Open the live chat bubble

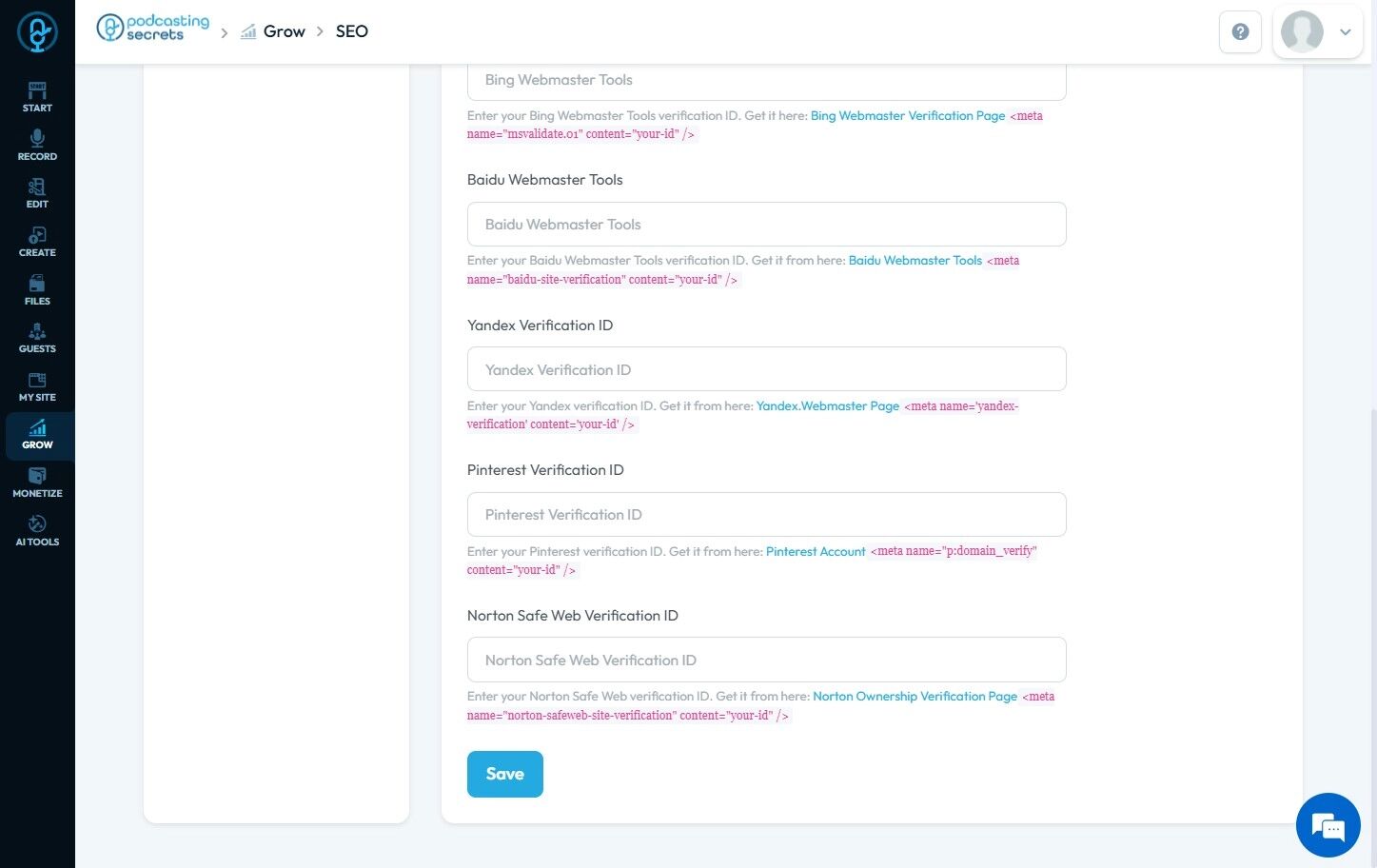pos(1328,825)
